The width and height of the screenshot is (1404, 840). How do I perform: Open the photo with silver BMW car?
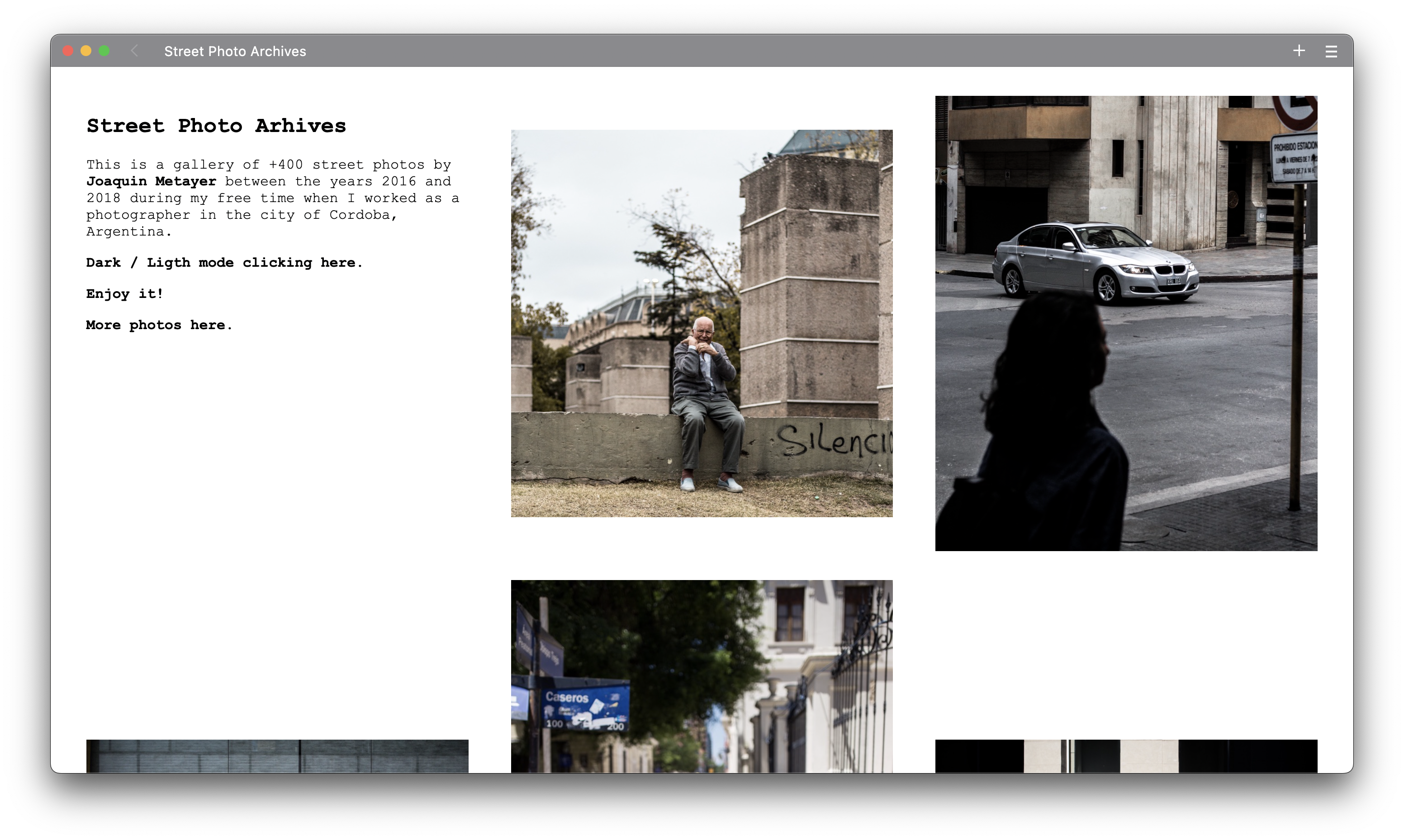point(1125,323)
